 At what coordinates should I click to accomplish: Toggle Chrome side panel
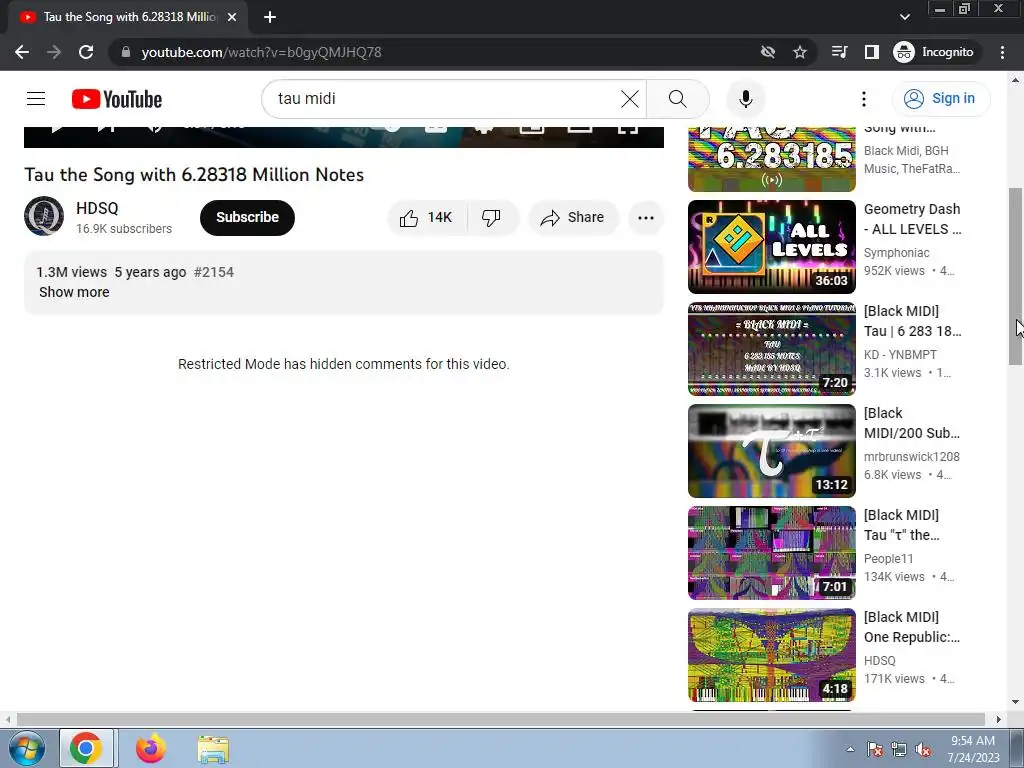872,52
